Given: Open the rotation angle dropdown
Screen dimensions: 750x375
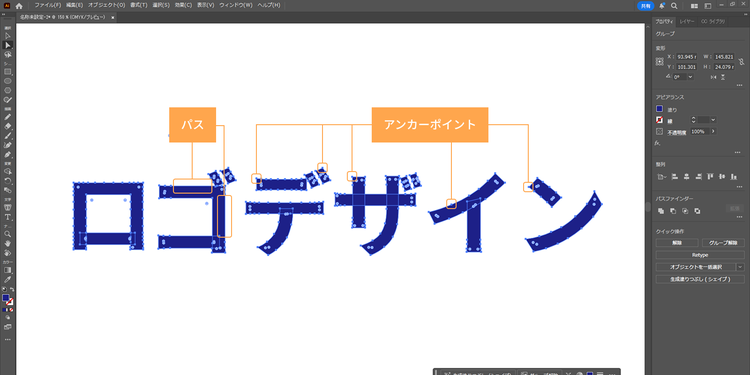Looking at the screenshot, I should pyautogui.click(x=690, y=77).
